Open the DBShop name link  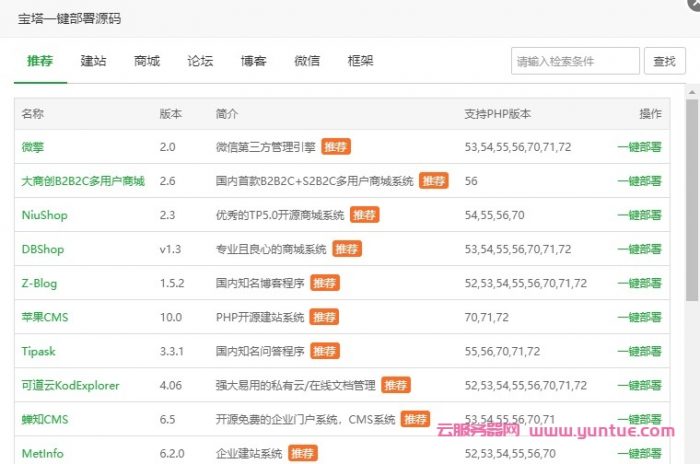[43, 249]
